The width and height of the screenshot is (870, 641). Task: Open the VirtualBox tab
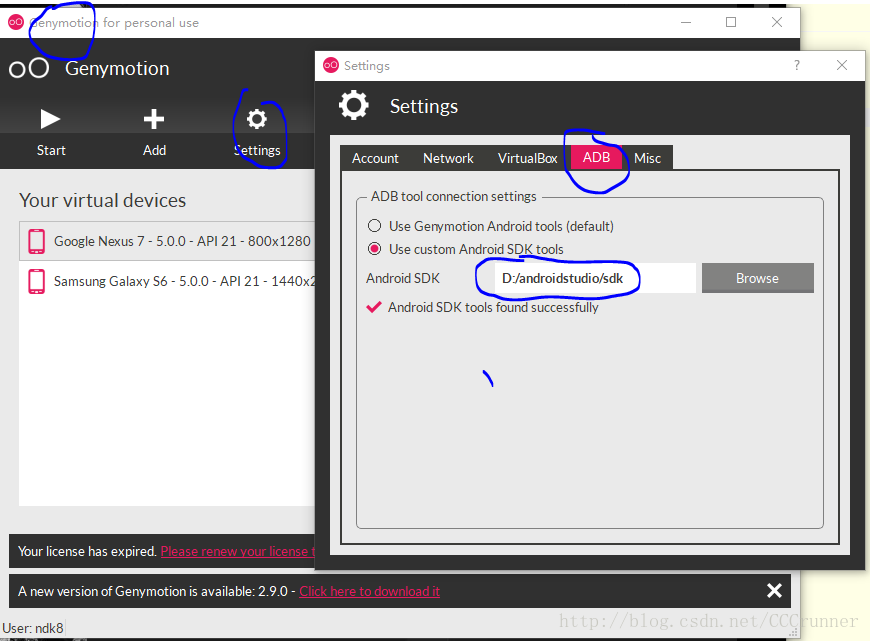click(527, 158)
